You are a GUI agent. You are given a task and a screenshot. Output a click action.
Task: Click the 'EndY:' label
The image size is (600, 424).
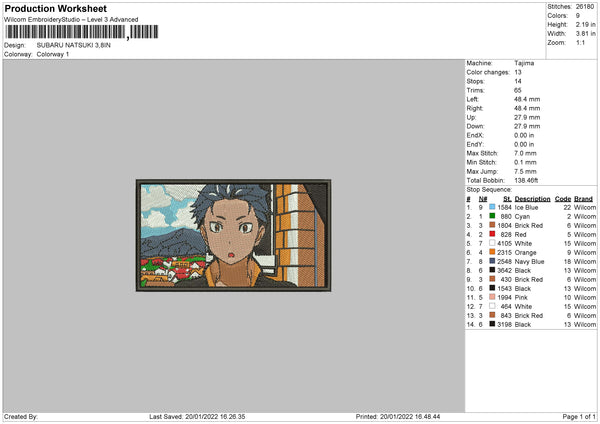(475, 144)
